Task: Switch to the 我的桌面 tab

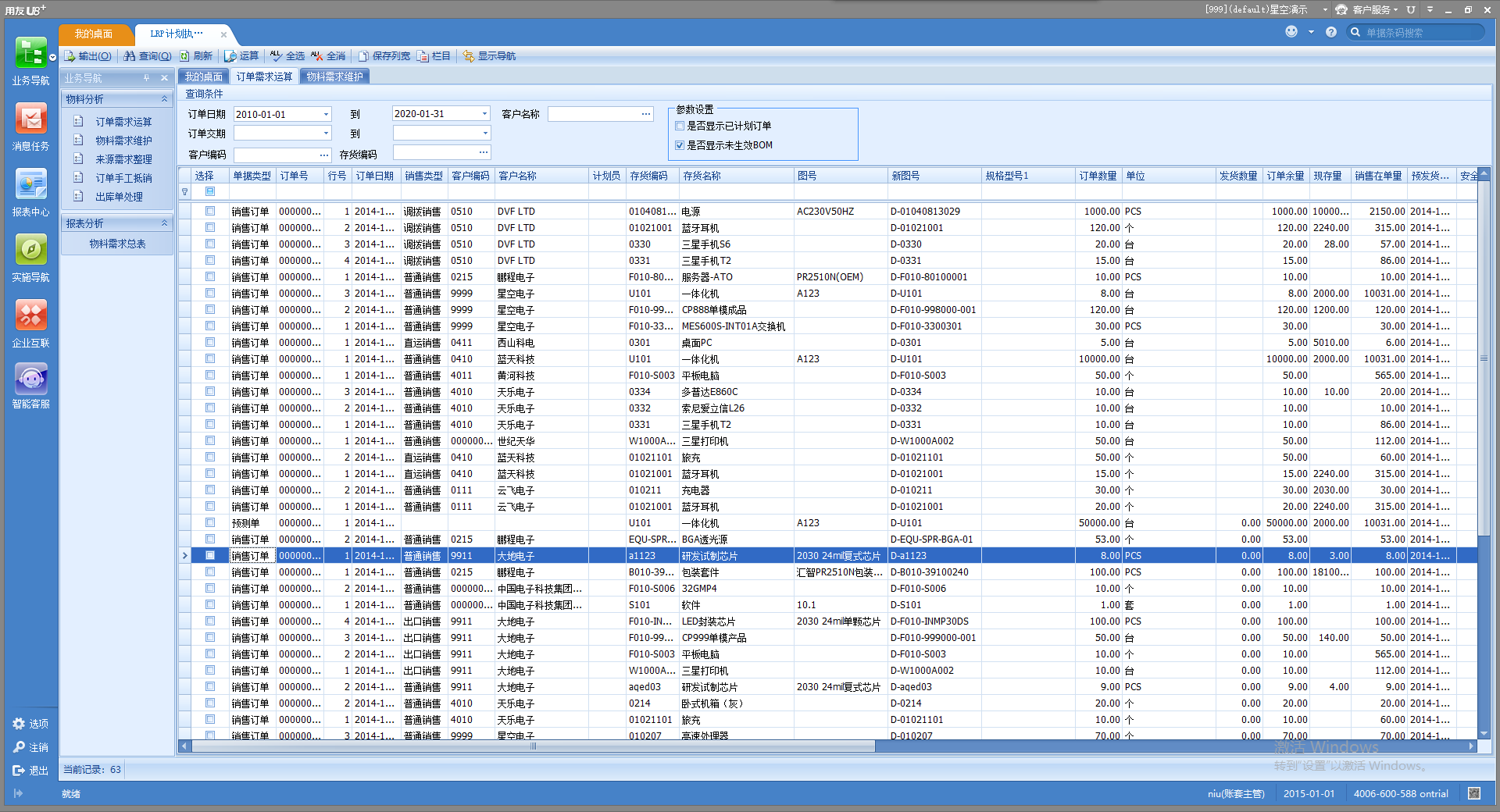Action: [202, 76]
